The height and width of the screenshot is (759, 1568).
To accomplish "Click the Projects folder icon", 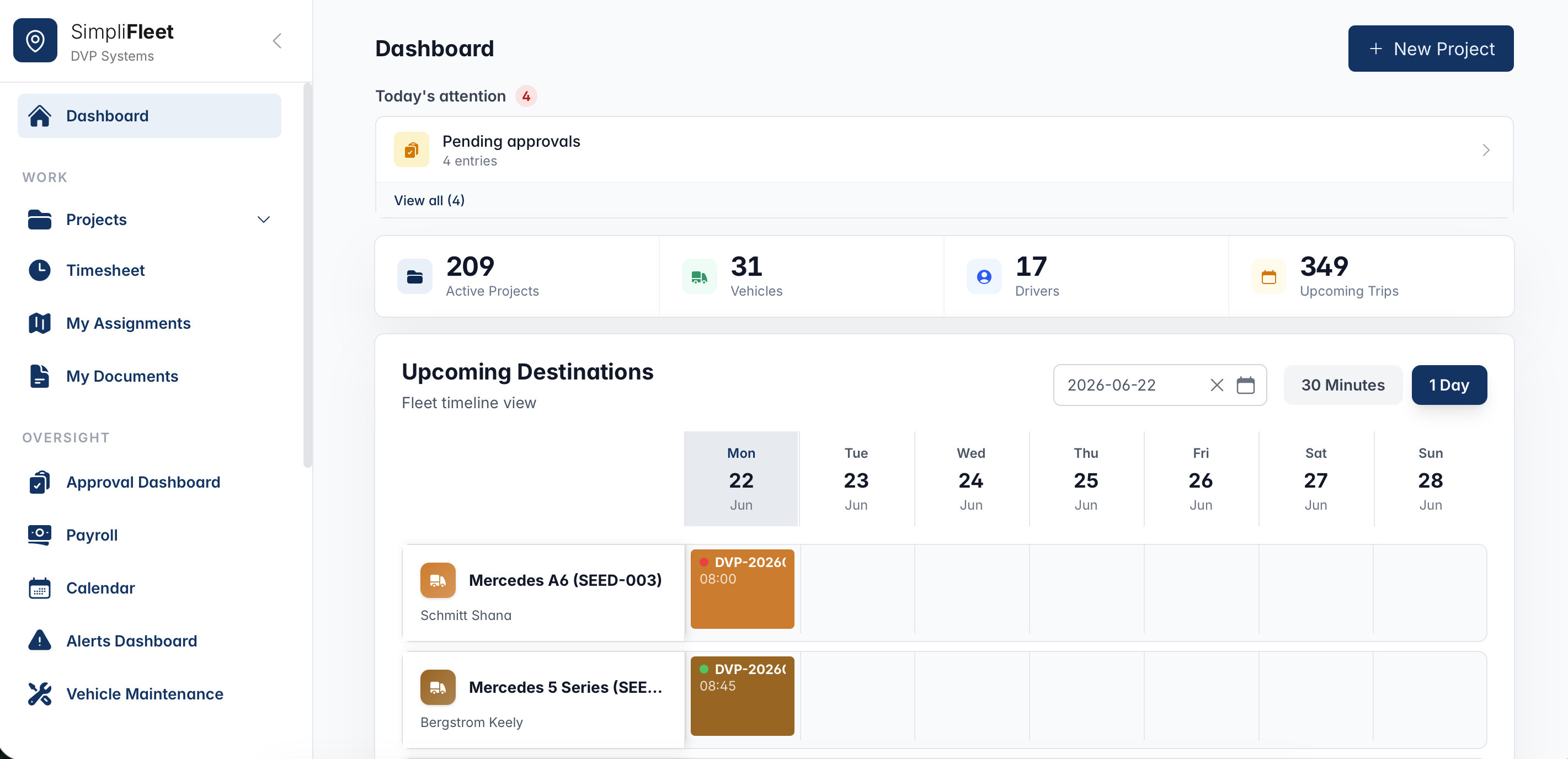I will (x=40, y=219).
